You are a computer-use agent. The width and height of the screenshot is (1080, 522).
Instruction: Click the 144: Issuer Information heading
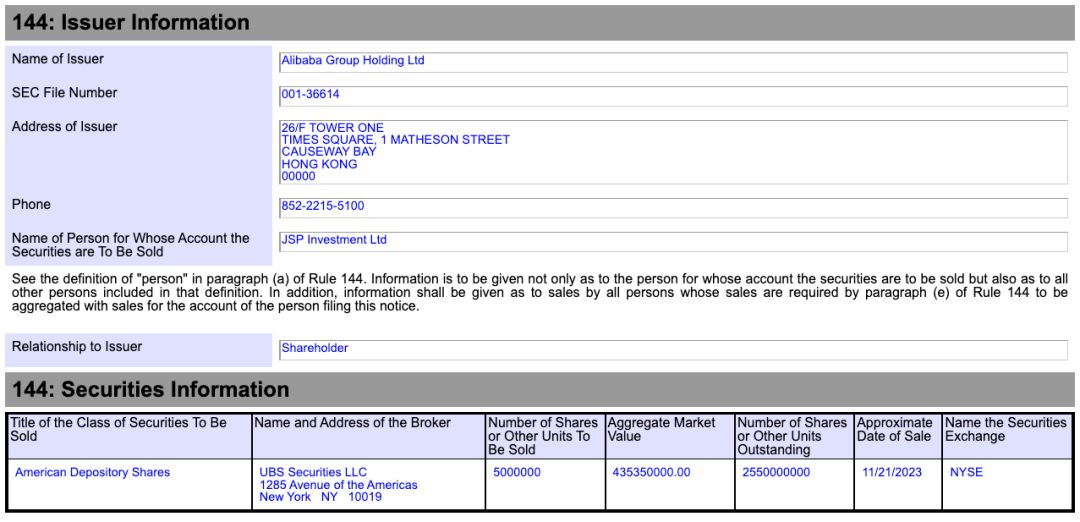click(x=131, y=22)
